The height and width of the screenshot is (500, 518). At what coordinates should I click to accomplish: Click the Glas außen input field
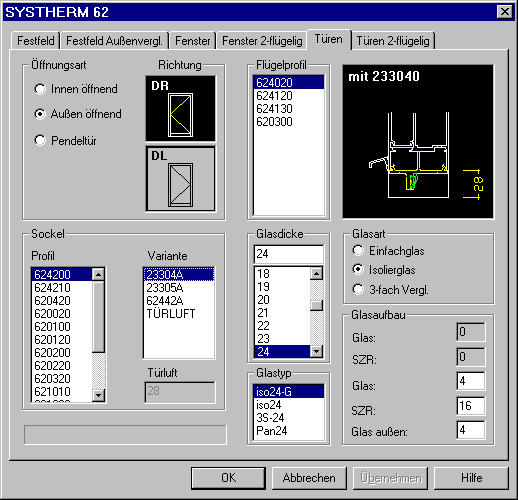point(471,430)
